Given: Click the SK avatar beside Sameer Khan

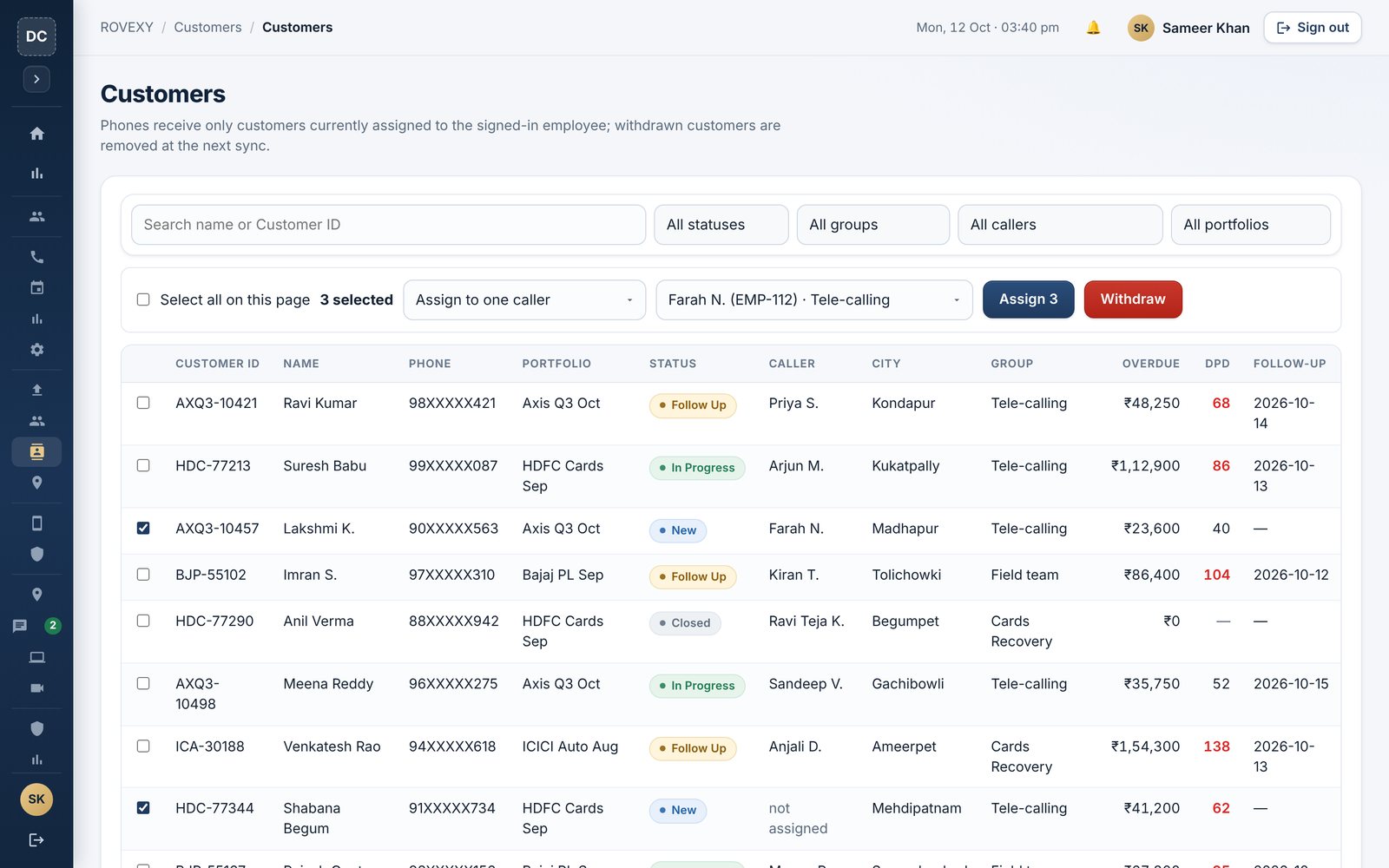Looking at the screenshot, I should 1141,28.
